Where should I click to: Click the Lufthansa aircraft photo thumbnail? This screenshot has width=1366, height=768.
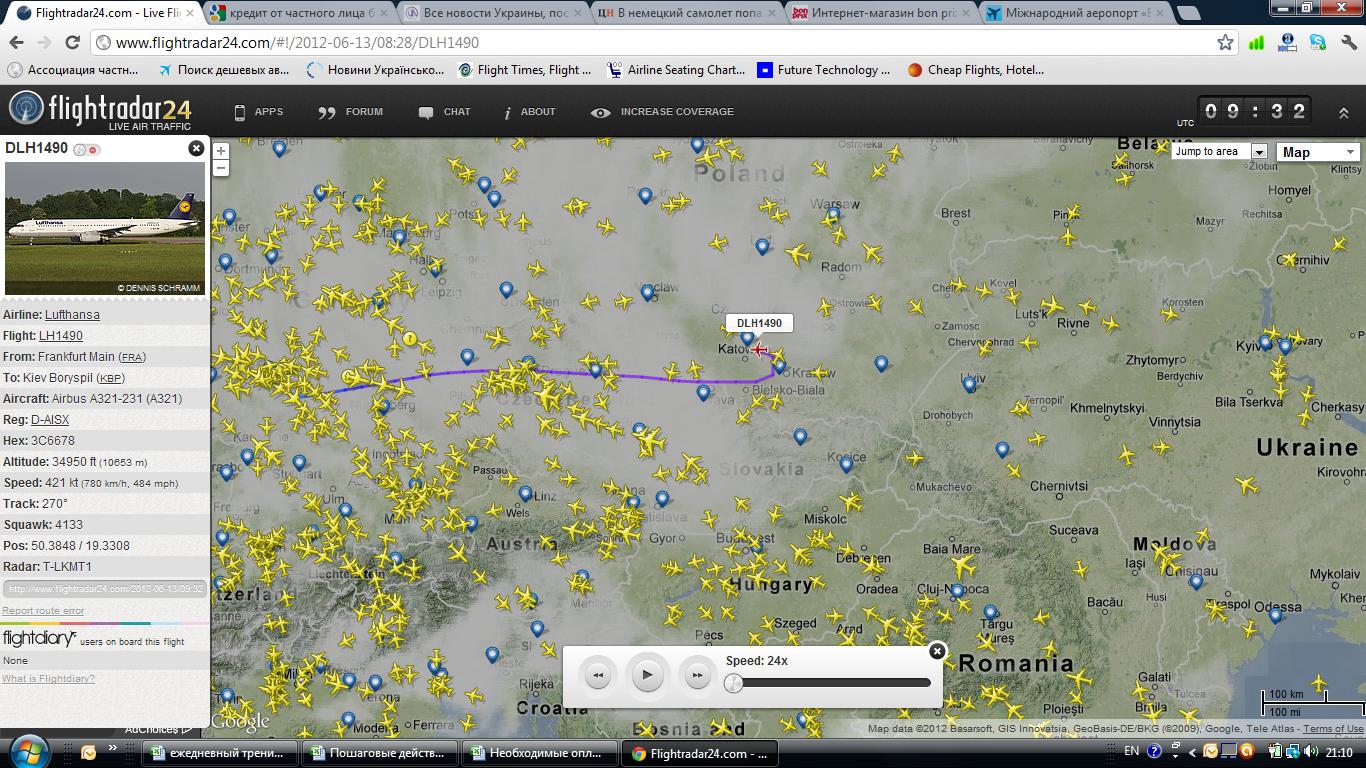(105, 228)
